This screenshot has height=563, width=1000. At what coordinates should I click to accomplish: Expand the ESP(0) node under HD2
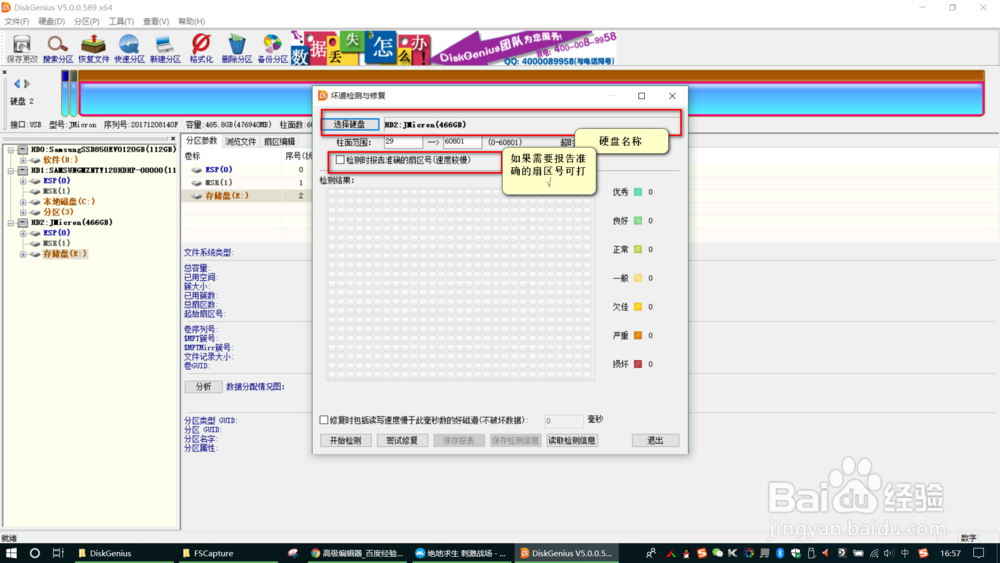24,233
